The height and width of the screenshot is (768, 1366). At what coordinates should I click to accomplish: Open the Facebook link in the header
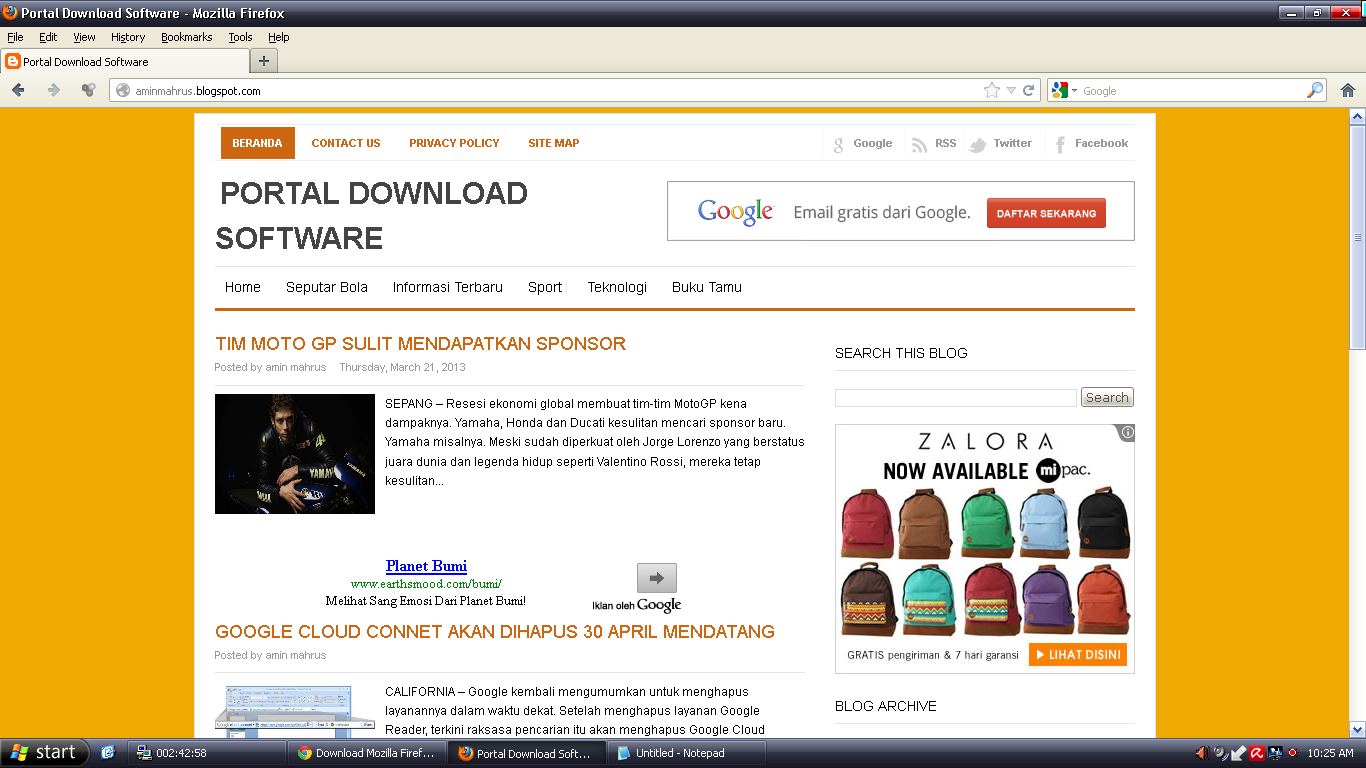pos(1091,144)
